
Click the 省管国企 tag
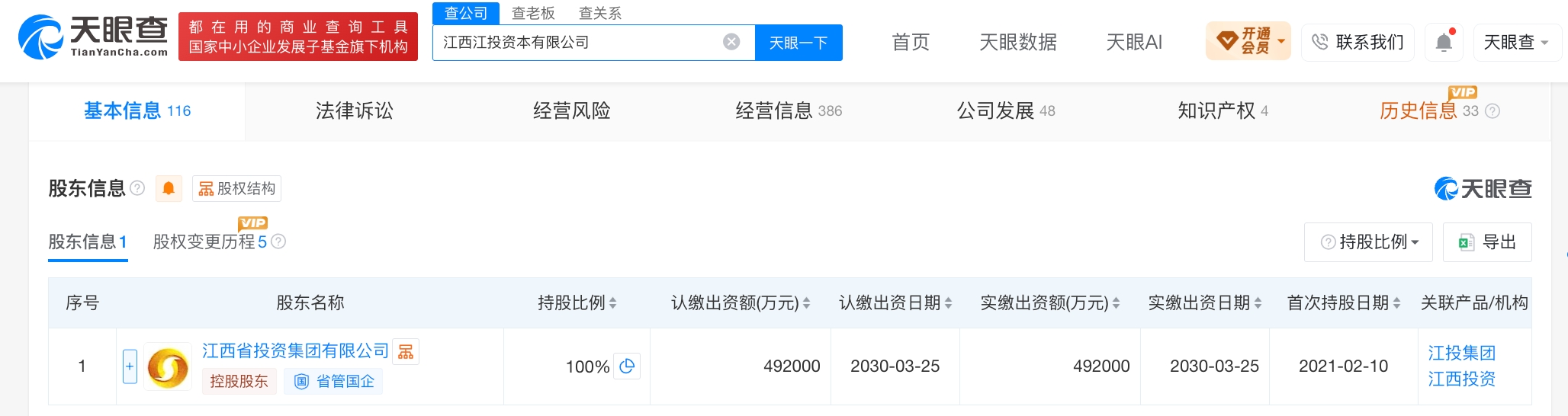[x=334, y=381]
